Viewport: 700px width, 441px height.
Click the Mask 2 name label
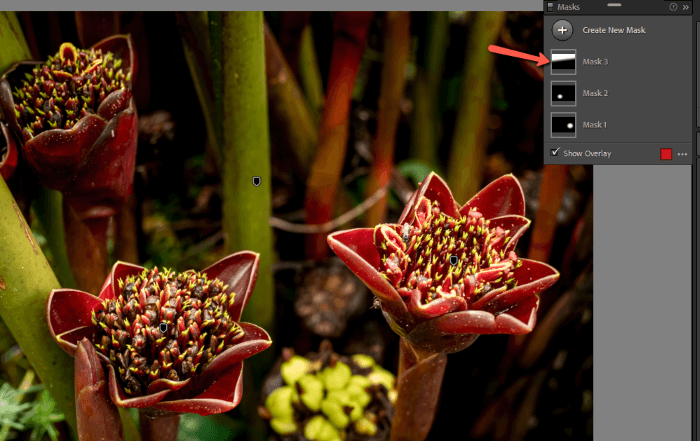point(595,93)
